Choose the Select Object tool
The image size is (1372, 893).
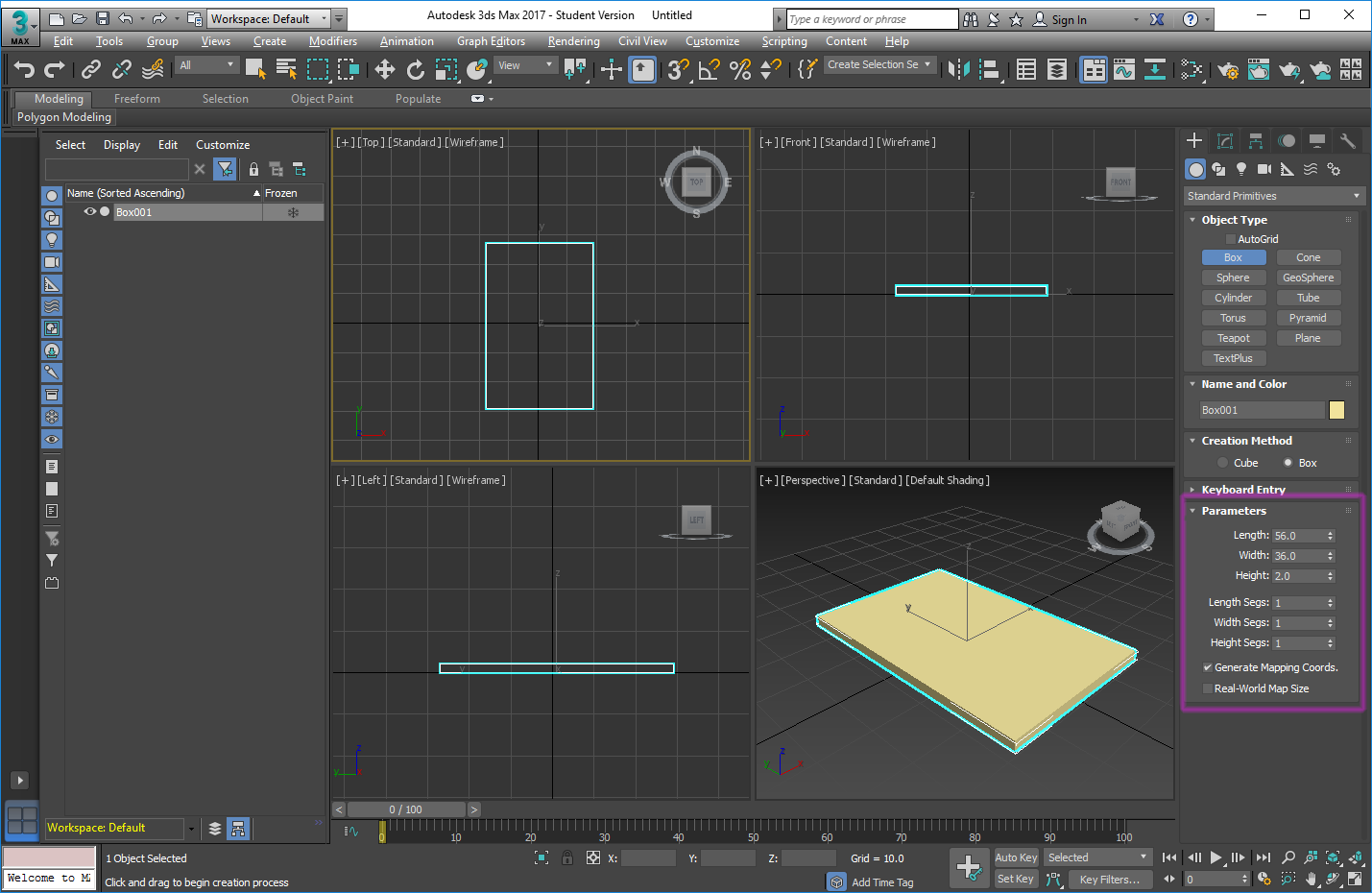(x=255, y=69)
